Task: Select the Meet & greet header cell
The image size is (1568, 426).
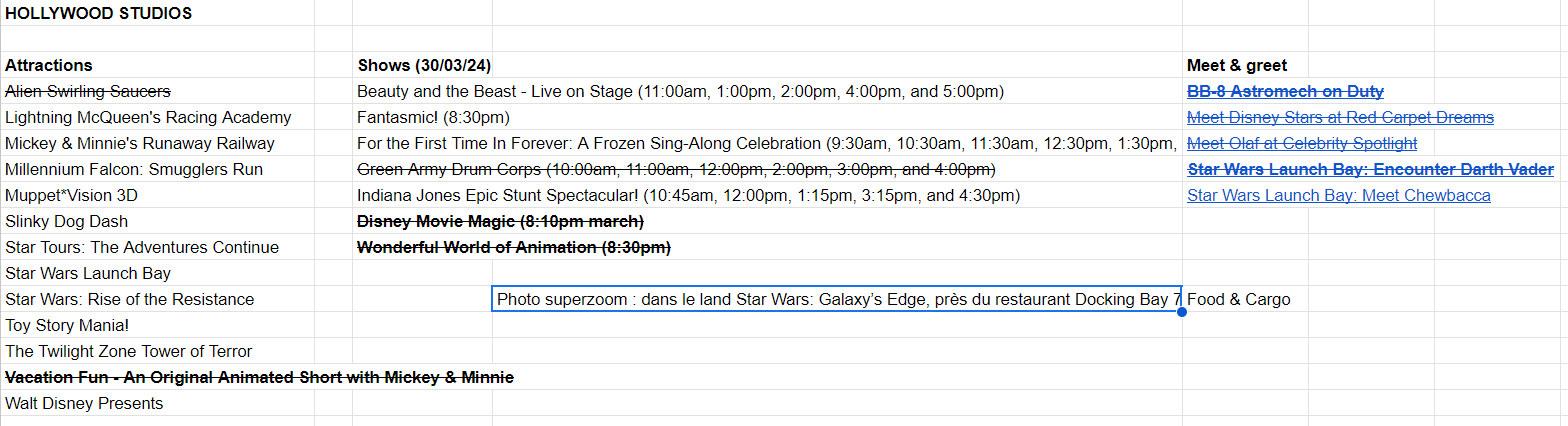Action: (x=1237, y=66)
